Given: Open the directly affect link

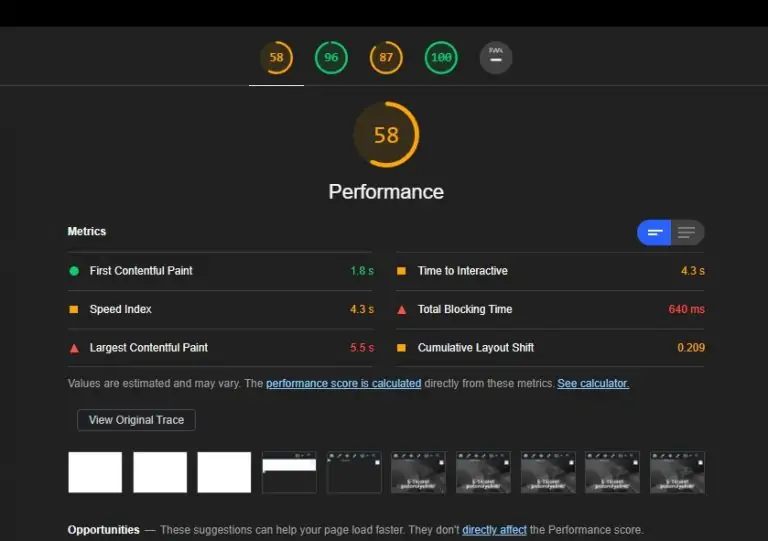Looking at the screenshot, I should 494,530.
